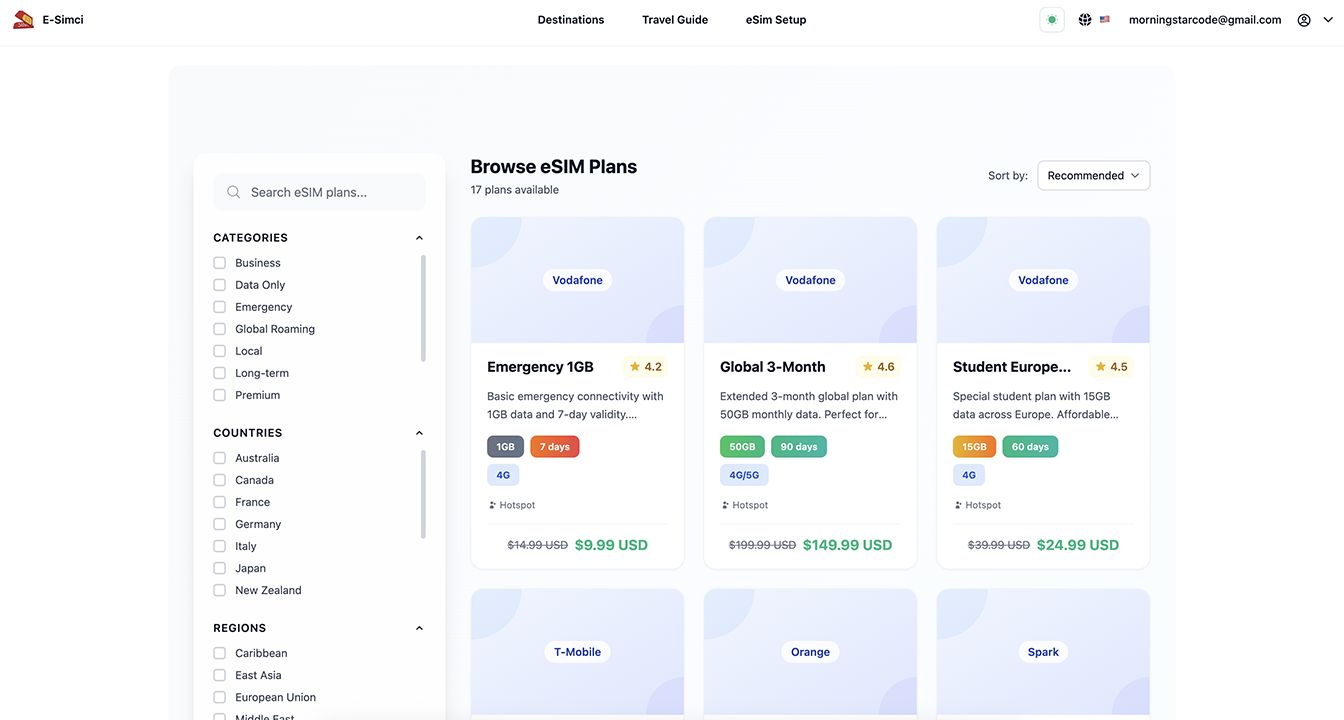1344x720 pixels.
Task: Collapse the Countries section
Action: [x=419, y=433]
